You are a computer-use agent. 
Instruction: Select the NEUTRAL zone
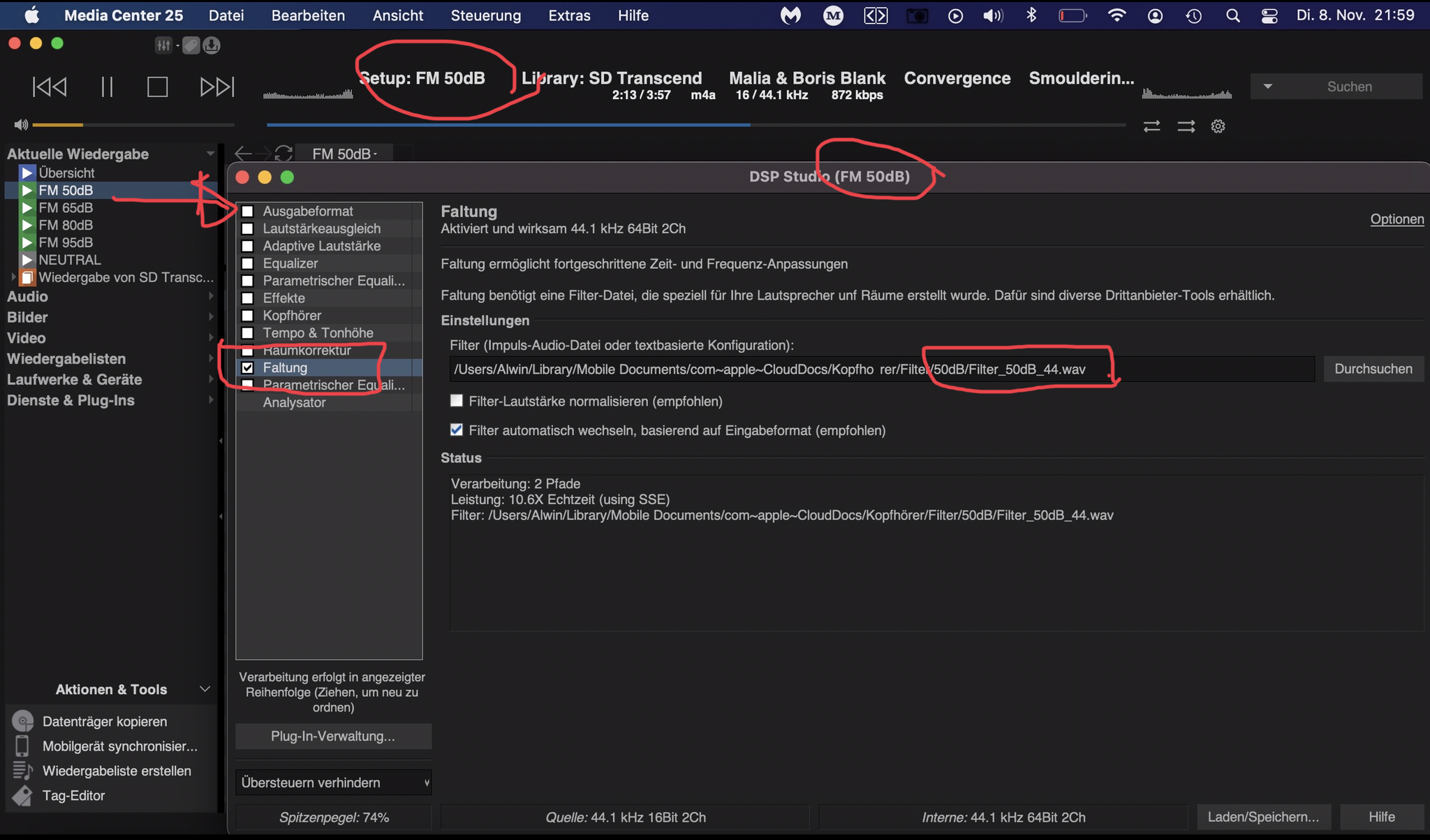[70, 260]
